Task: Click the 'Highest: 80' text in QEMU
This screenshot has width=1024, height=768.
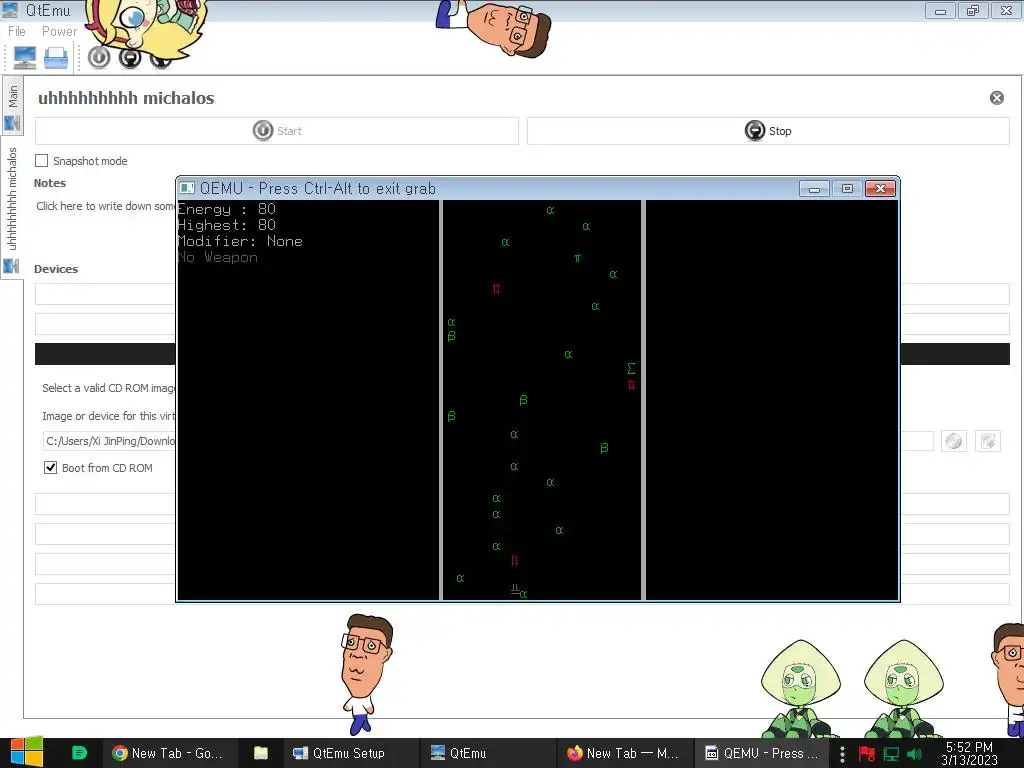Action: (227, 225)
